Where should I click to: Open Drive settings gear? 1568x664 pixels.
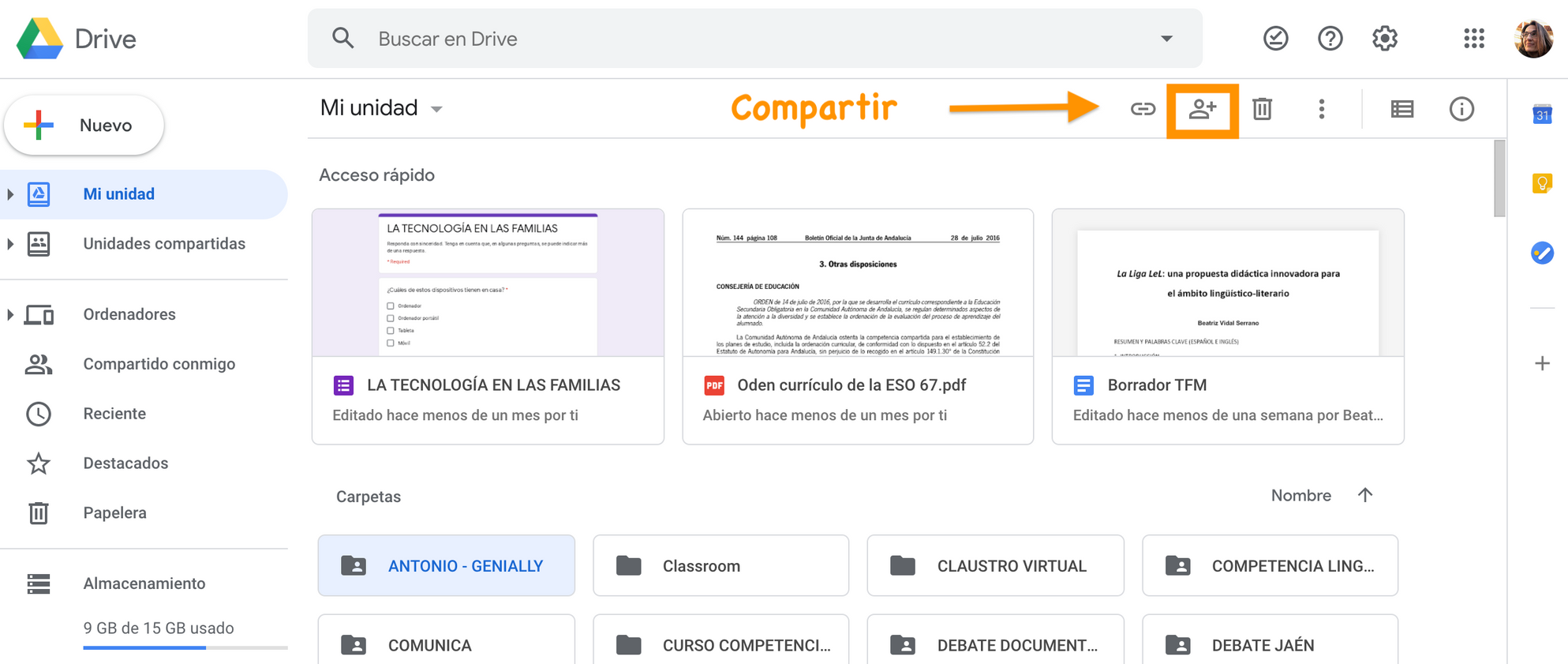pos(1384,38)
